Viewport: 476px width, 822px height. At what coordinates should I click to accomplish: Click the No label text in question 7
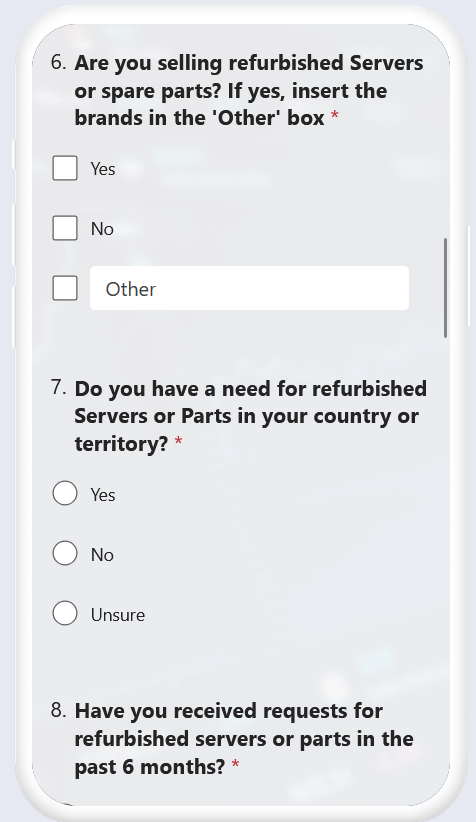click(x=102, y=555)
